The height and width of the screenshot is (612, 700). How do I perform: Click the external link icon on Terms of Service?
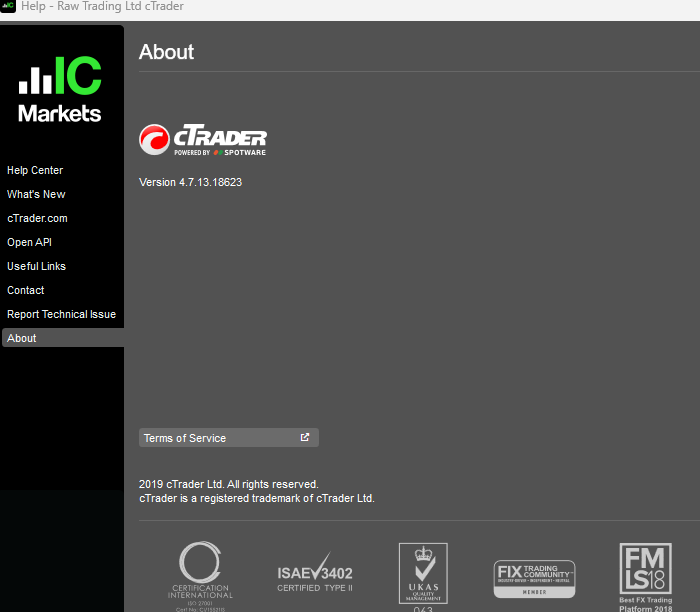[x=304, y=437]
